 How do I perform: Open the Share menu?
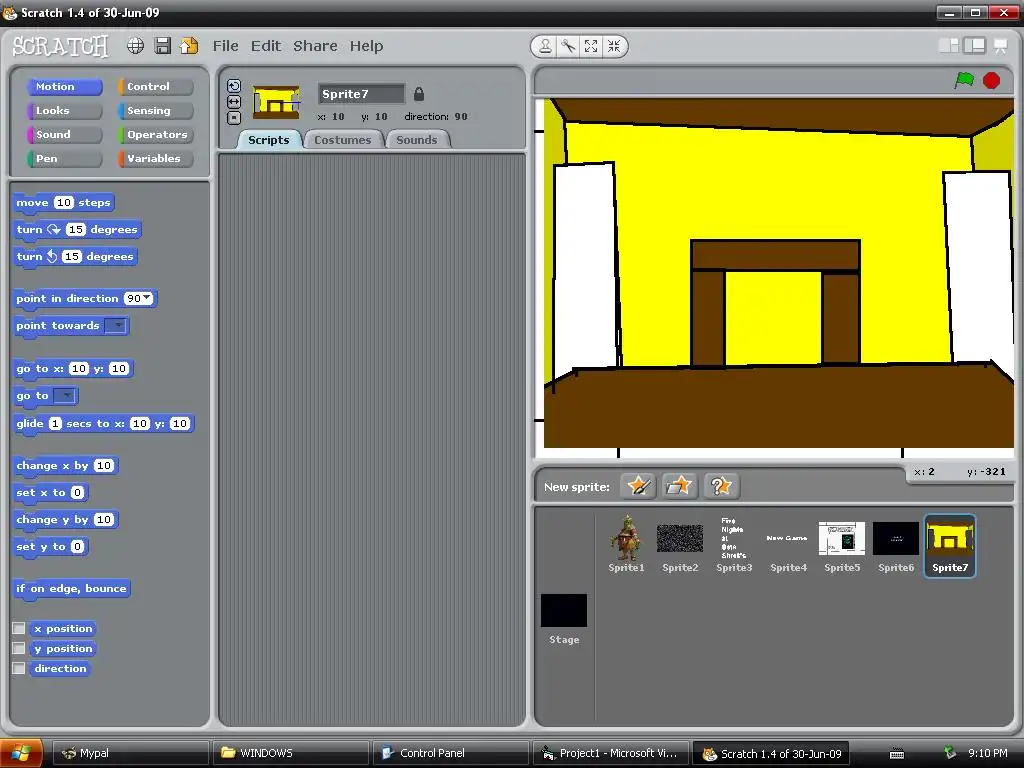click(x=315, y=46)
